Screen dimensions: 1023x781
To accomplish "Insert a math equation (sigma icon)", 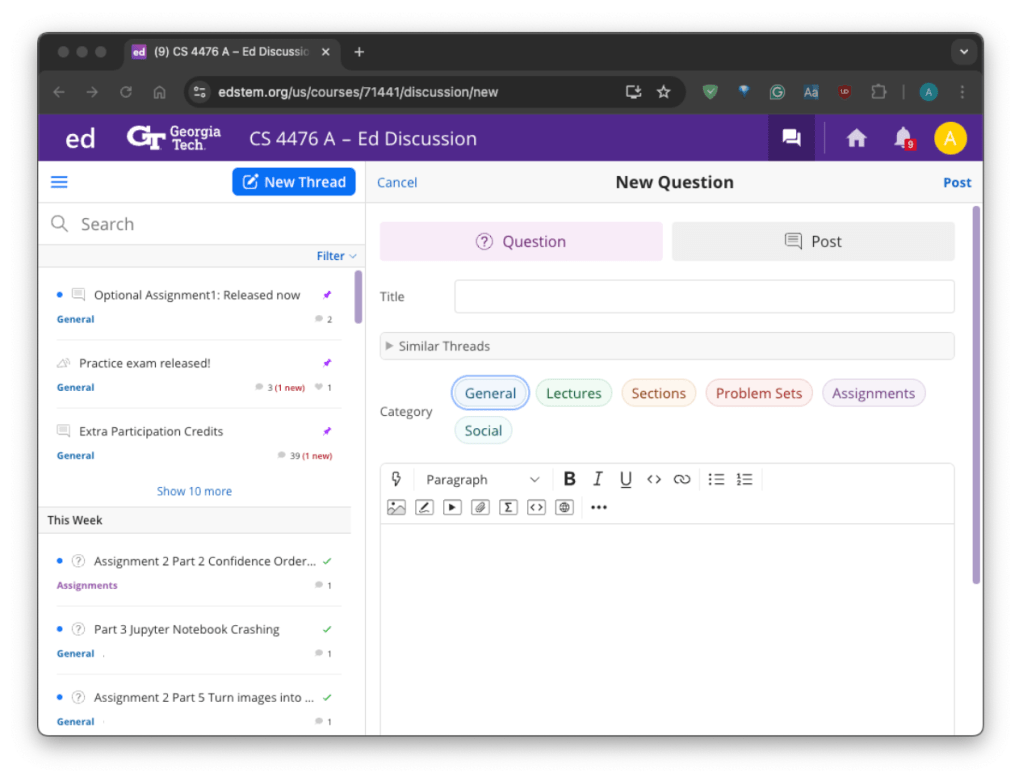I will [x=508, y=508].
